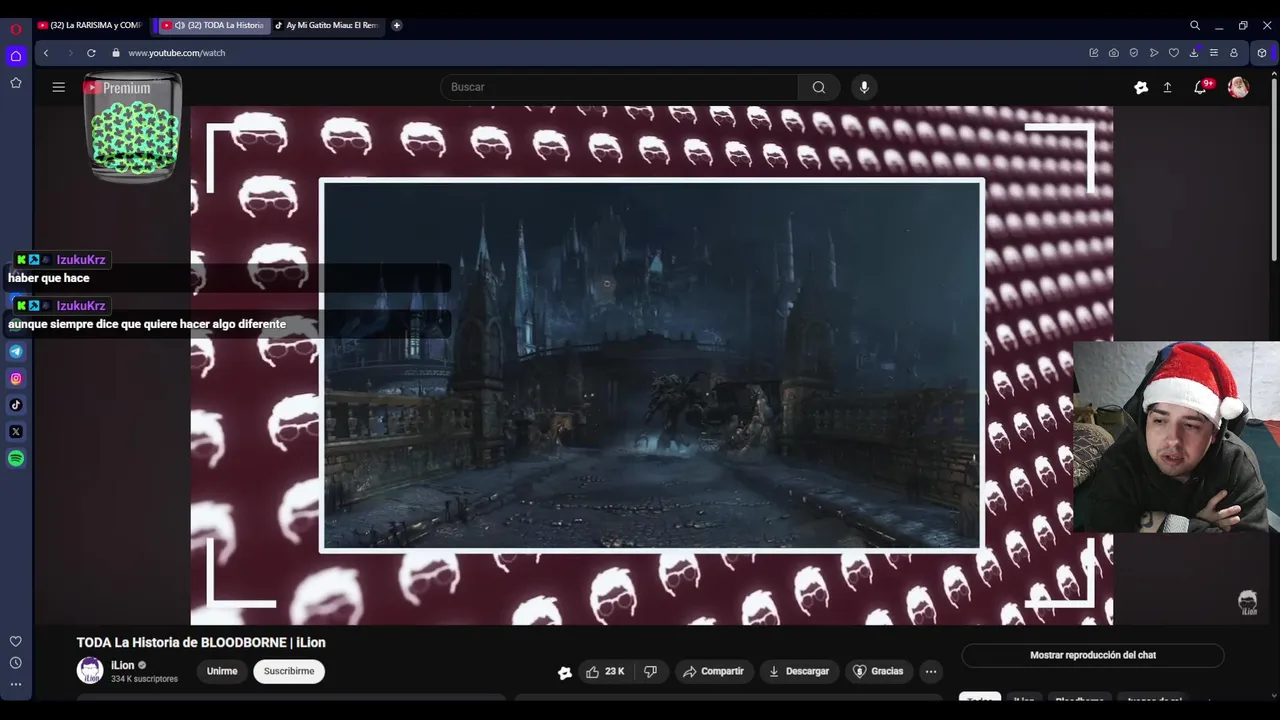Click the iLion channel avatar
The width and height of the screenshot is (1280, 720).
click(x=90, y=670)
